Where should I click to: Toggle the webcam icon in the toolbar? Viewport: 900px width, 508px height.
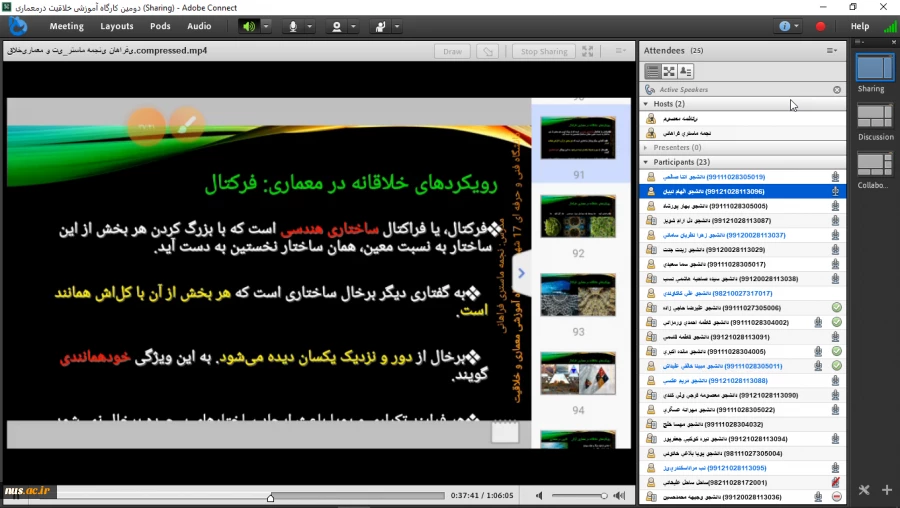(x=337, y=26)
